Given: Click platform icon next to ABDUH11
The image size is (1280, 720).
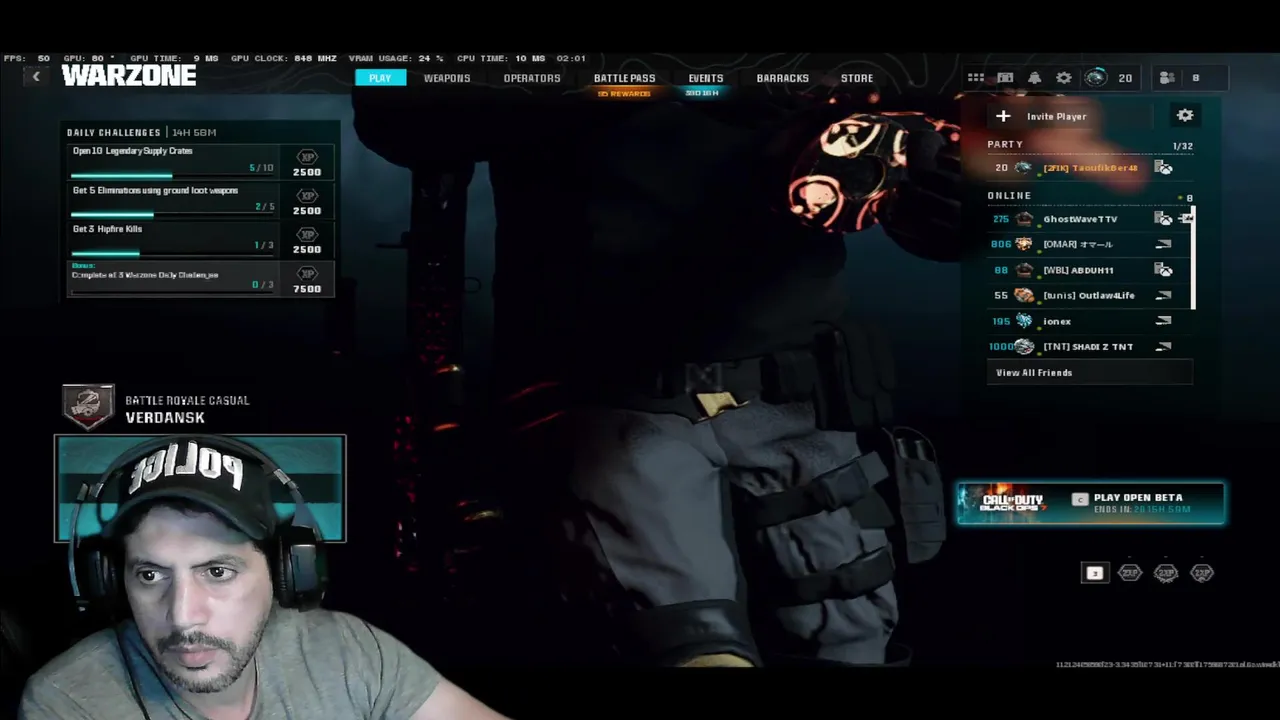Looking at the screenshot, I should click(1163, 270).
